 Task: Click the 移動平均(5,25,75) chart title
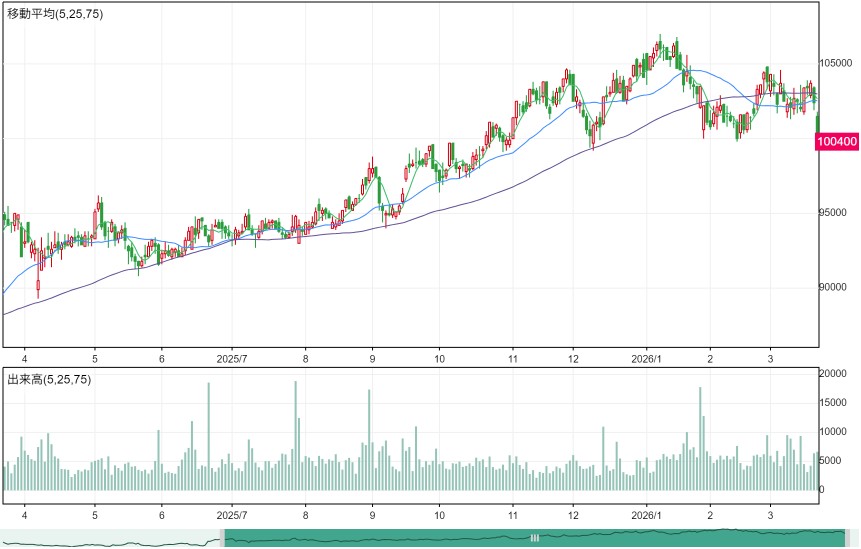click(x=54, y=14)
